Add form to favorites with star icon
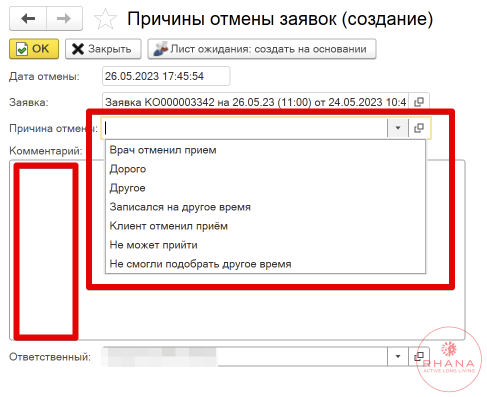The image size is (487, 397). pyautogui.click(x=105, y=19)
